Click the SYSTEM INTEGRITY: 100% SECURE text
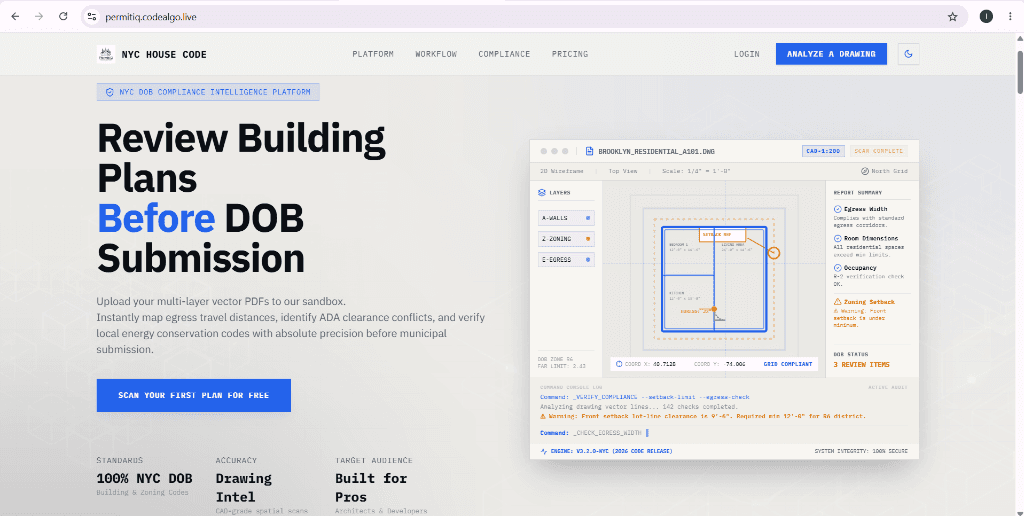The height and width of the screenshot is (516, 1024). [x=861, y=451]
